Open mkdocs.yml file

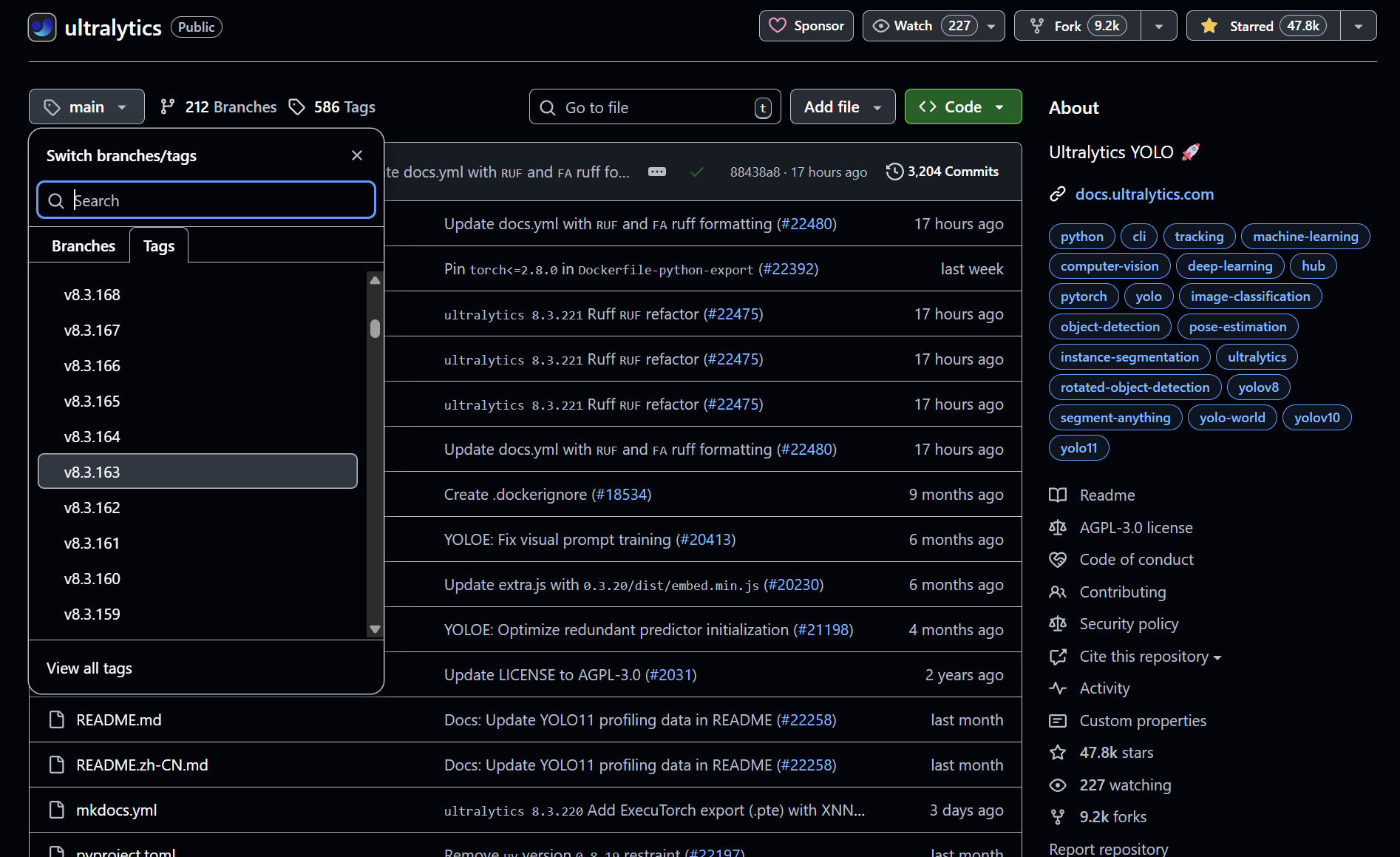tap(116, 810)
